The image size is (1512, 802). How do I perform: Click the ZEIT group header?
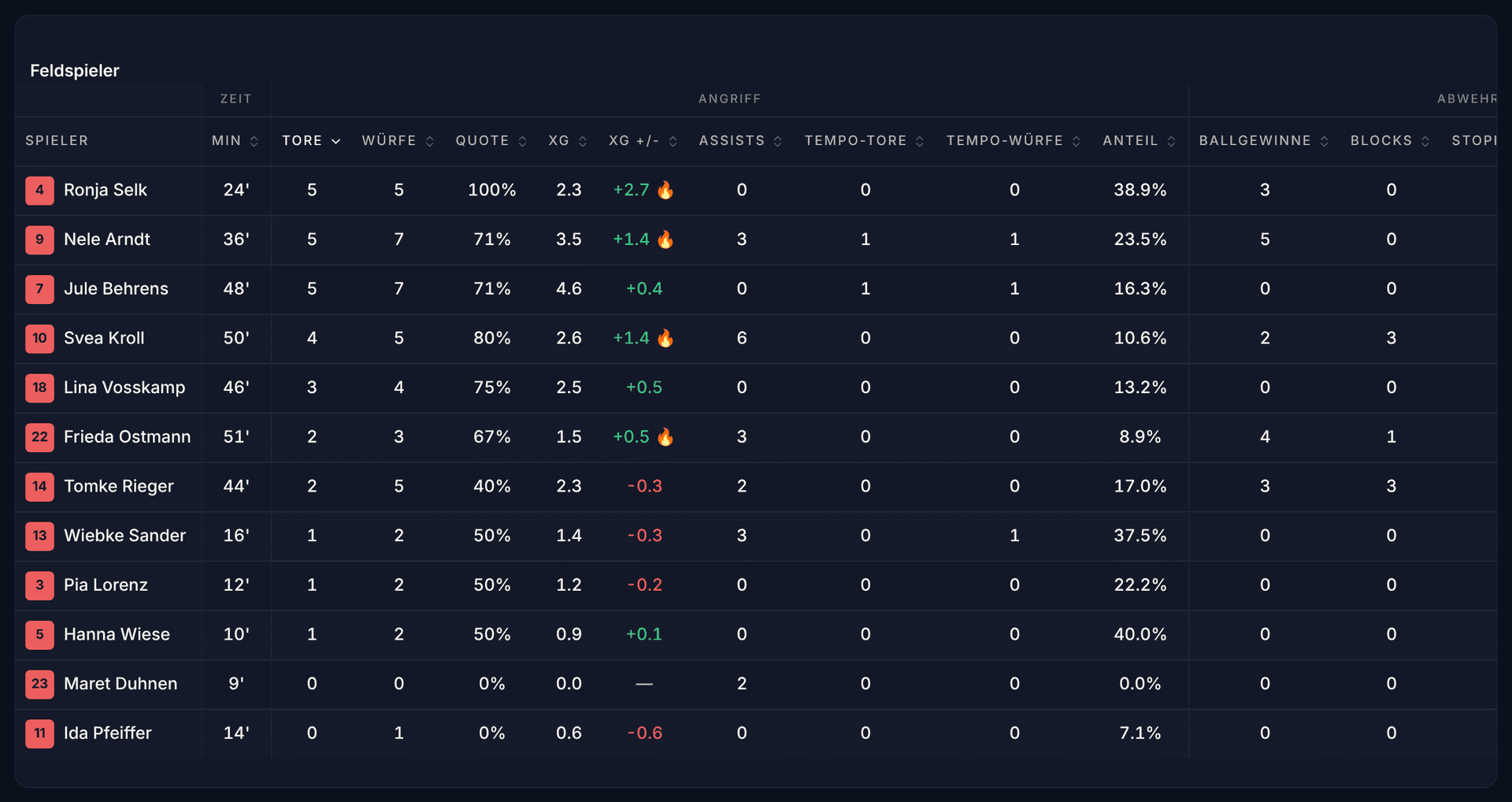click(235, 99)
